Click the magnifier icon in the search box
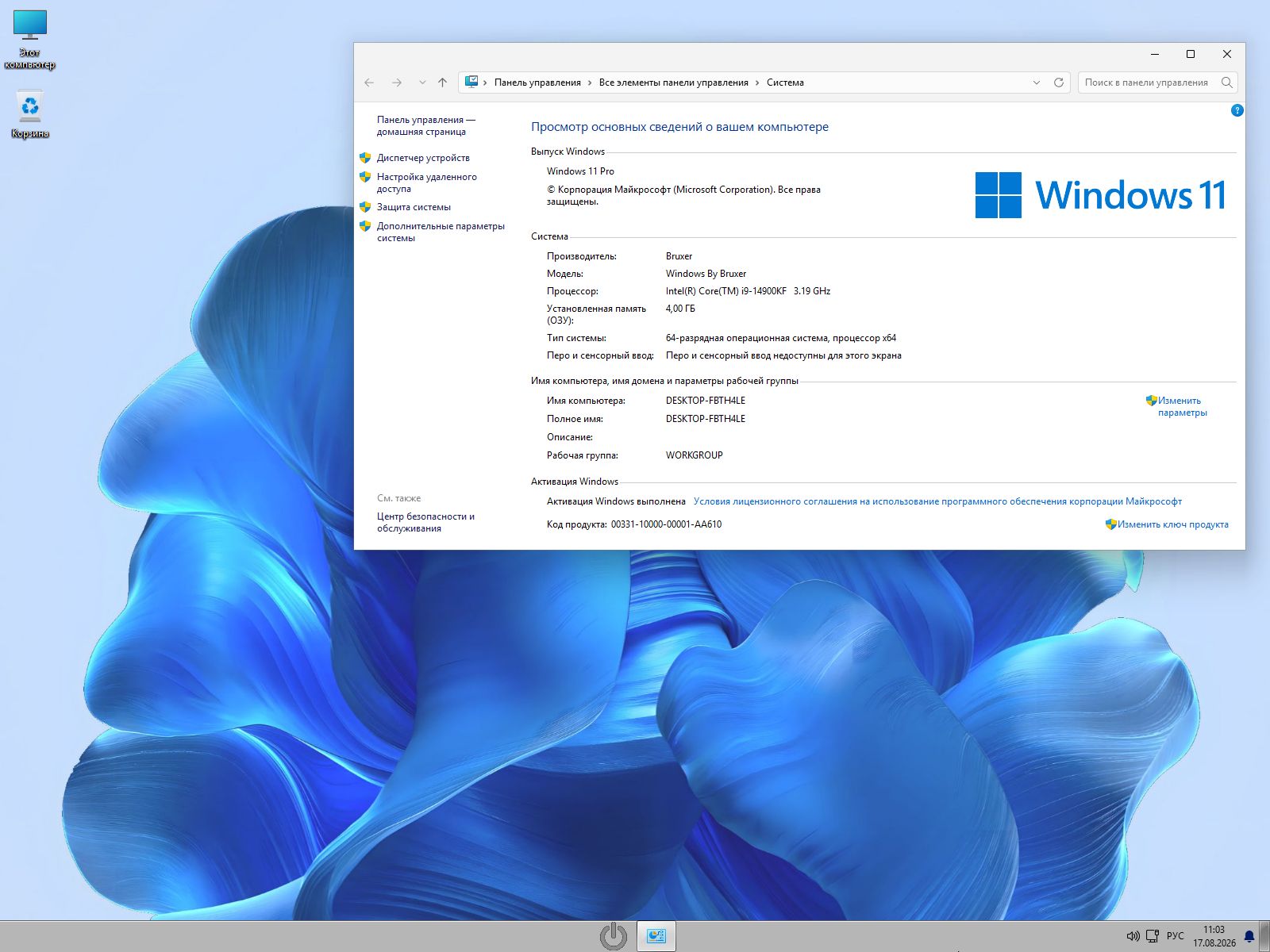The height and width of the screenshot is (952, 1270). click(x=1226, y=83)
